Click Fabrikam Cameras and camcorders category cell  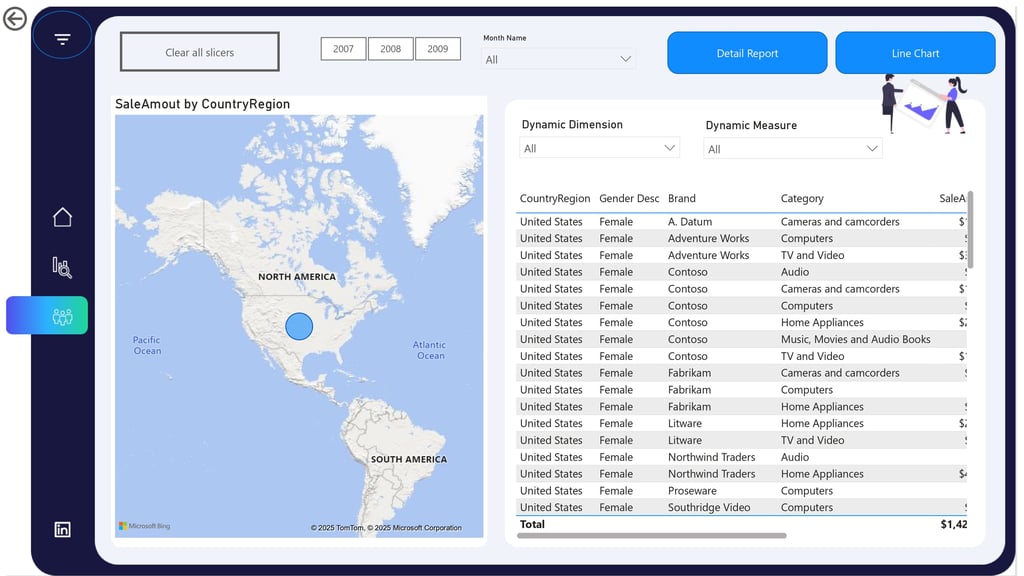point(840,373)
